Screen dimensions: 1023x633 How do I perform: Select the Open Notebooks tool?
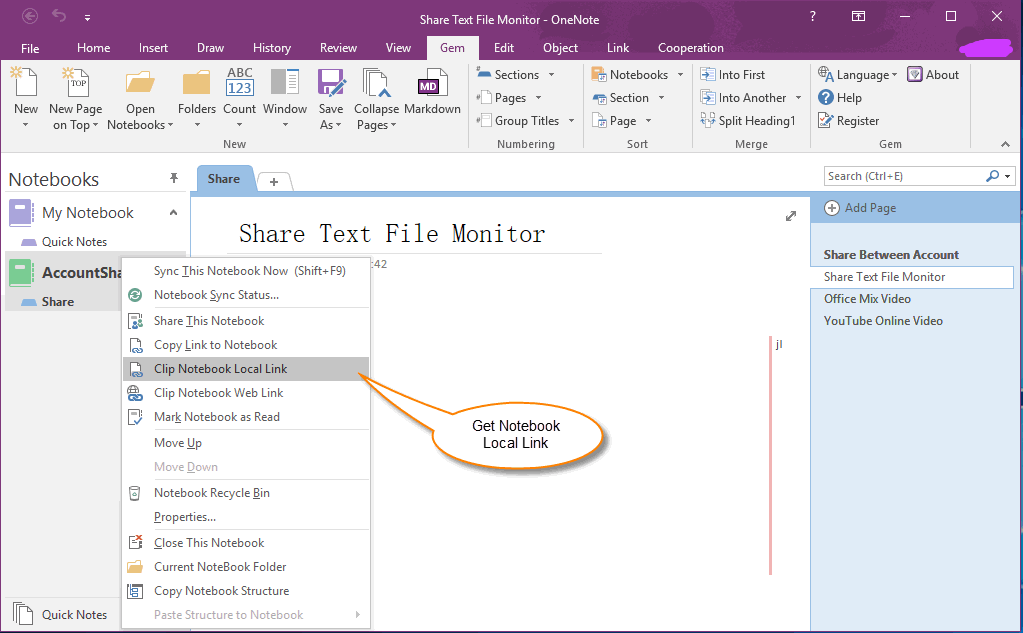[138, 97]
